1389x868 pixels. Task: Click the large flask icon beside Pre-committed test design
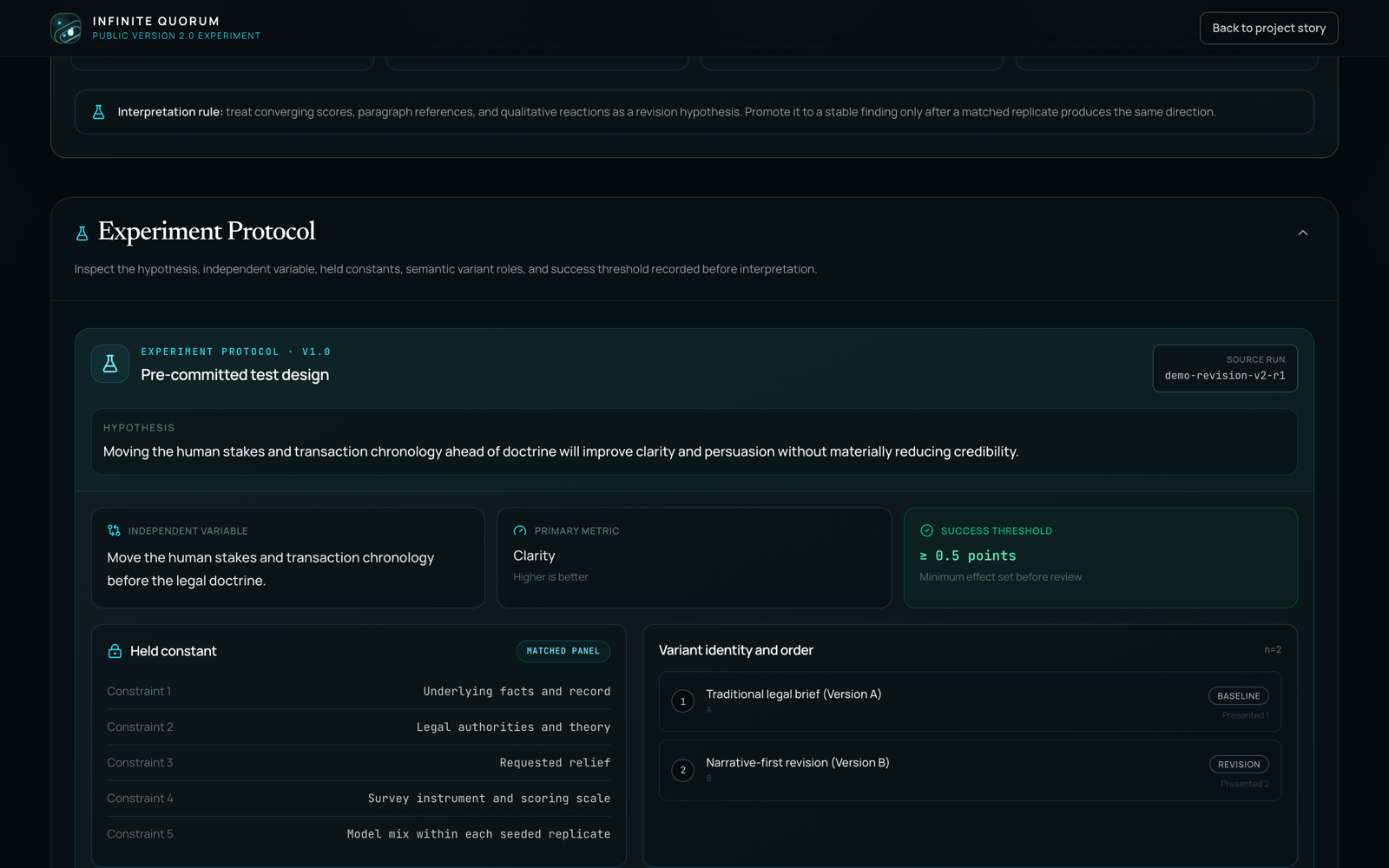pos(110,364)
